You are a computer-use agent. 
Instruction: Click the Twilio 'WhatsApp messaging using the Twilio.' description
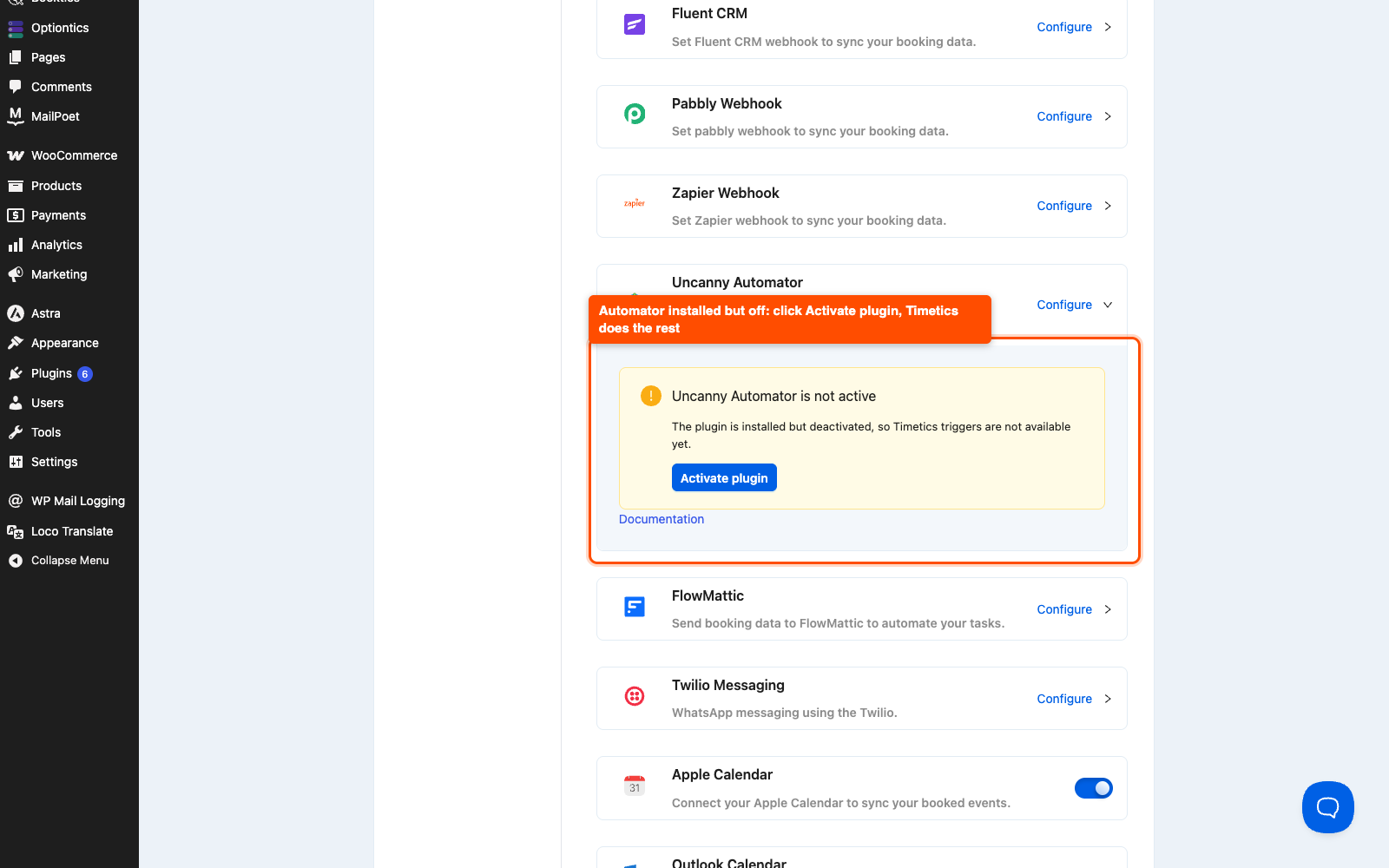tap(785, 713)
